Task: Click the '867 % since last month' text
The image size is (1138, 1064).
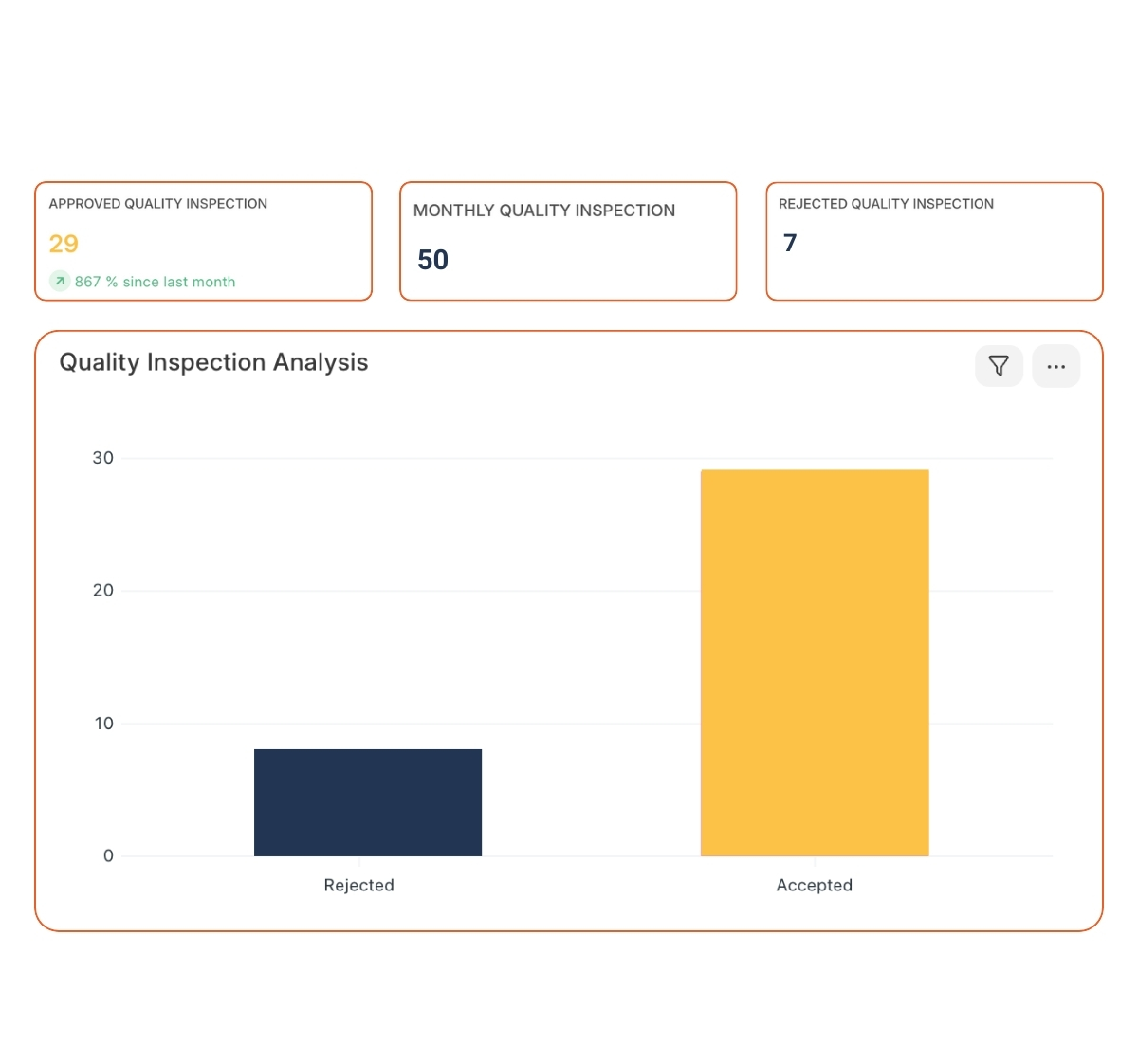Action: 155,282
